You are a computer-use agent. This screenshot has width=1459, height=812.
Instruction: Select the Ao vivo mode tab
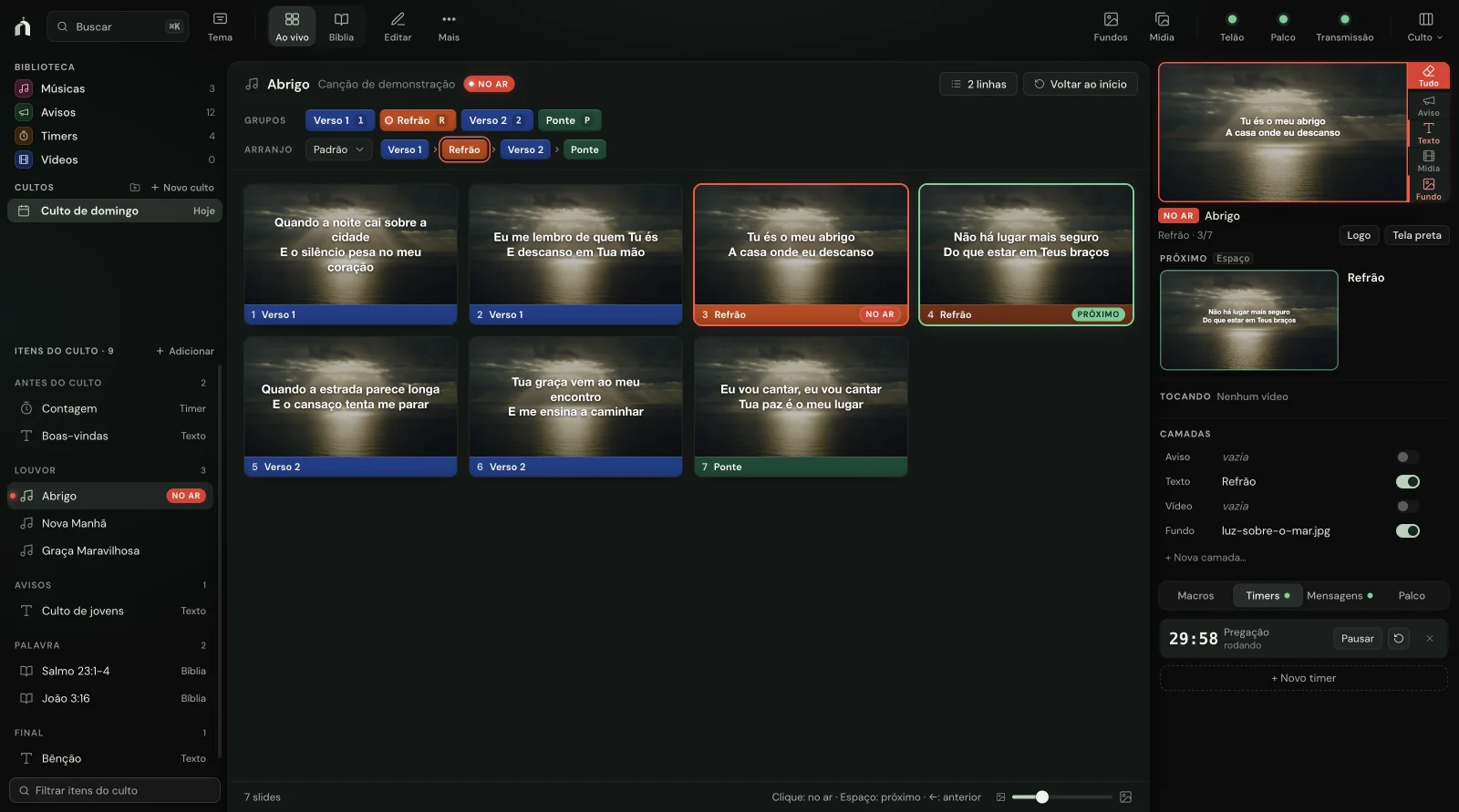(x=292, y=26)
